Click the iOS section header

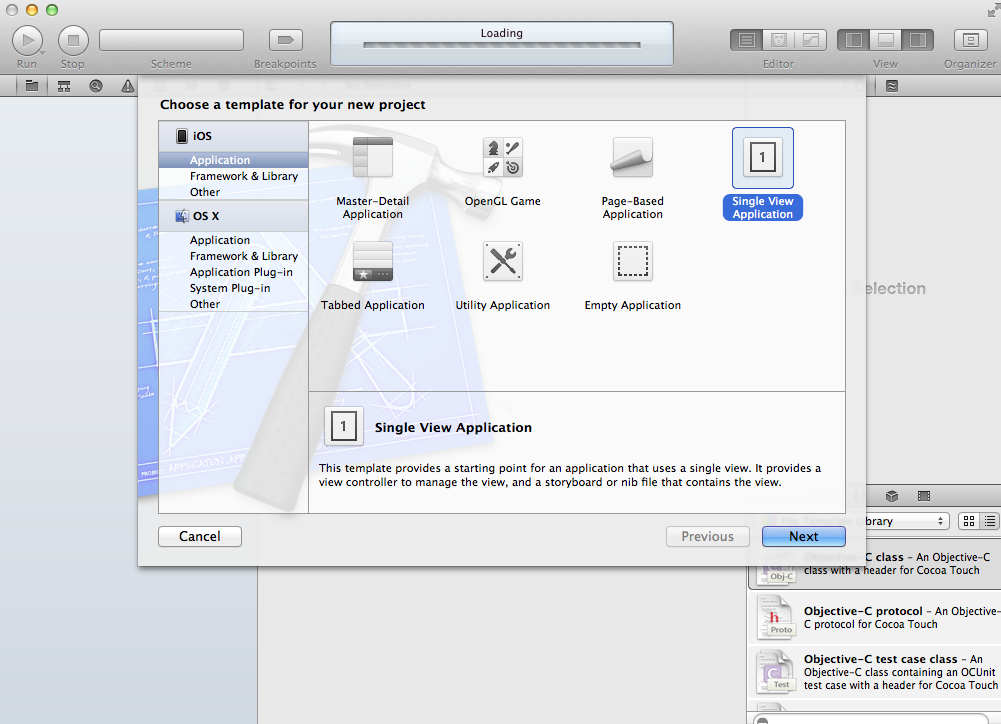point(234,136)
